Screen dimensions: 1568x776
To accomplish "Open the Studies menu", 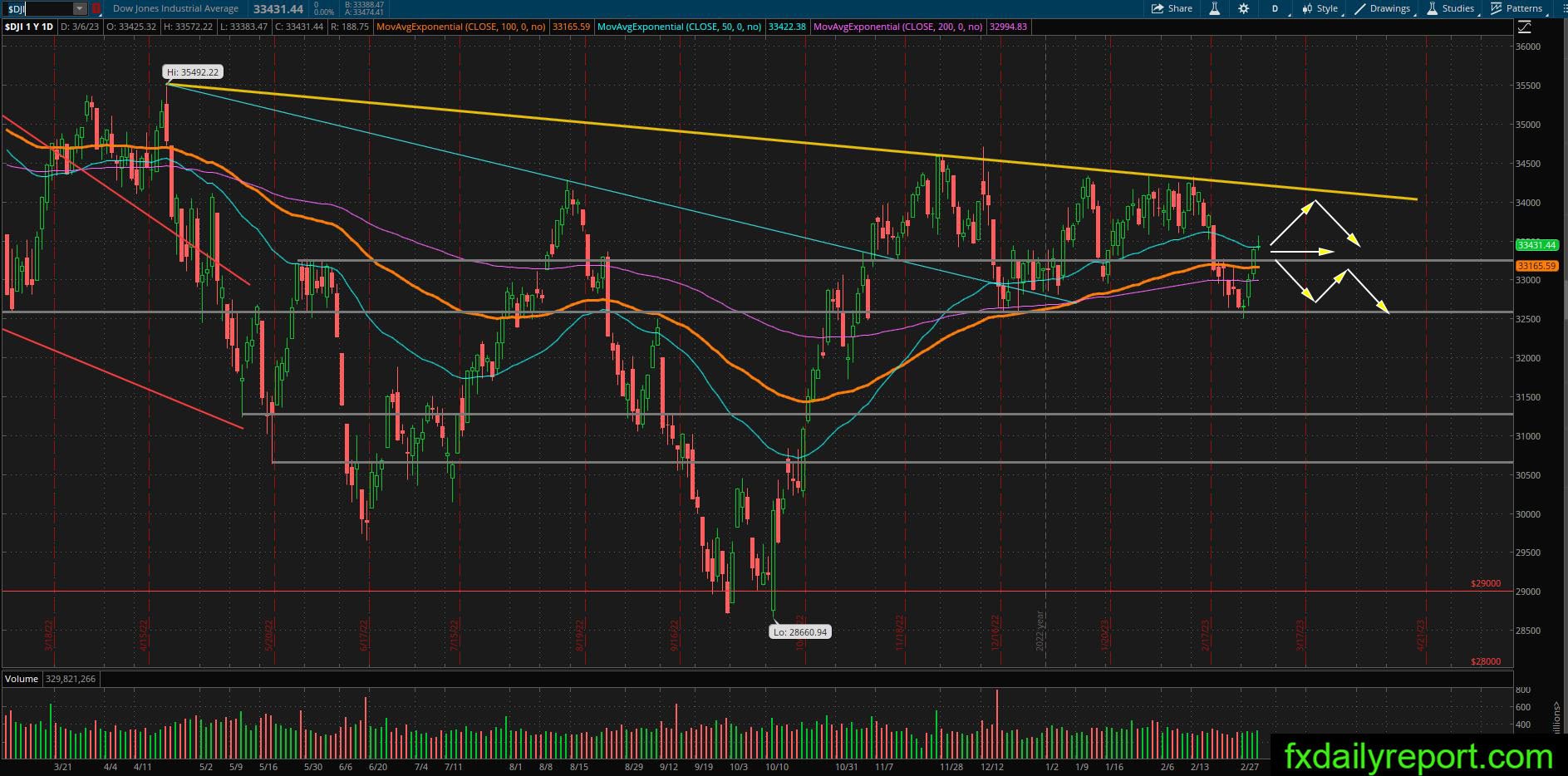I will [1450, 8].
